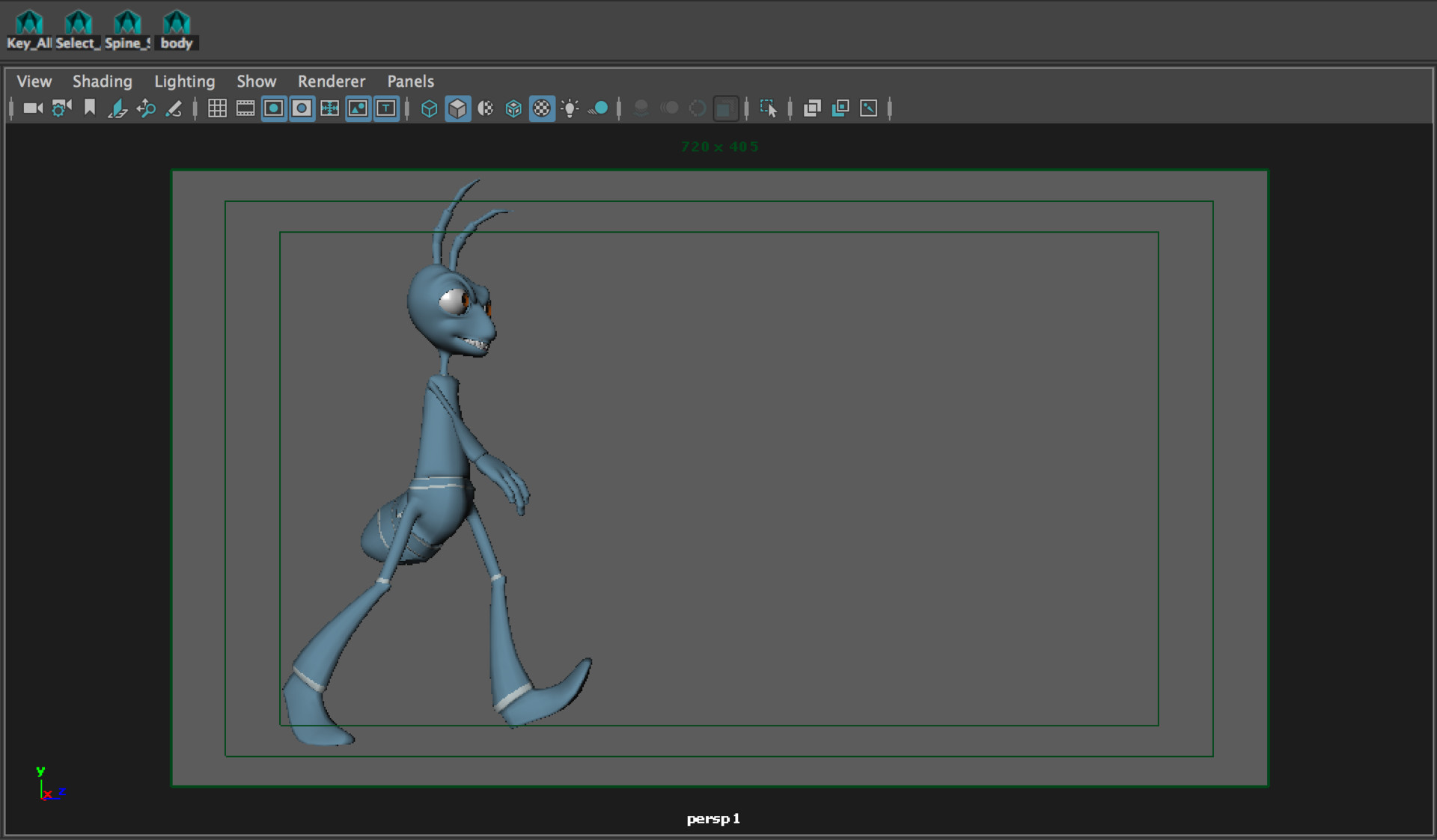Click the Image Plane icon
Screen dimensions: 1437x840
[118, 108]
